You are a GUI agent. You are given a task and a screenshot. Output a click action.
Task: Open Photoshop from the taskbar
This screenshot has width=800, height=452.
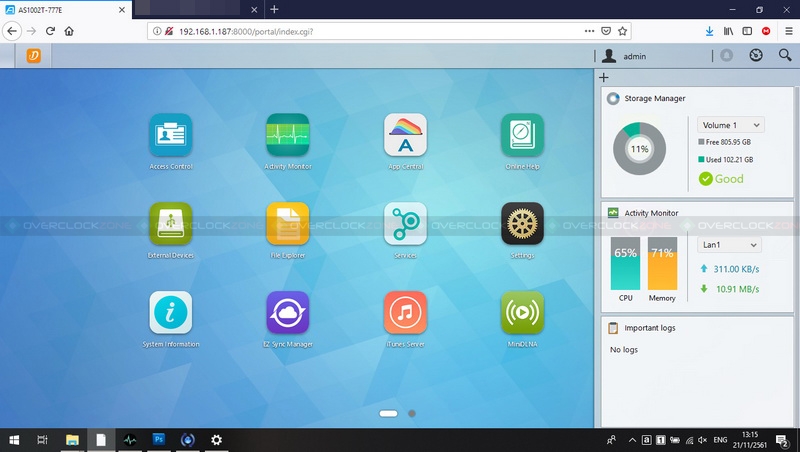159,440
